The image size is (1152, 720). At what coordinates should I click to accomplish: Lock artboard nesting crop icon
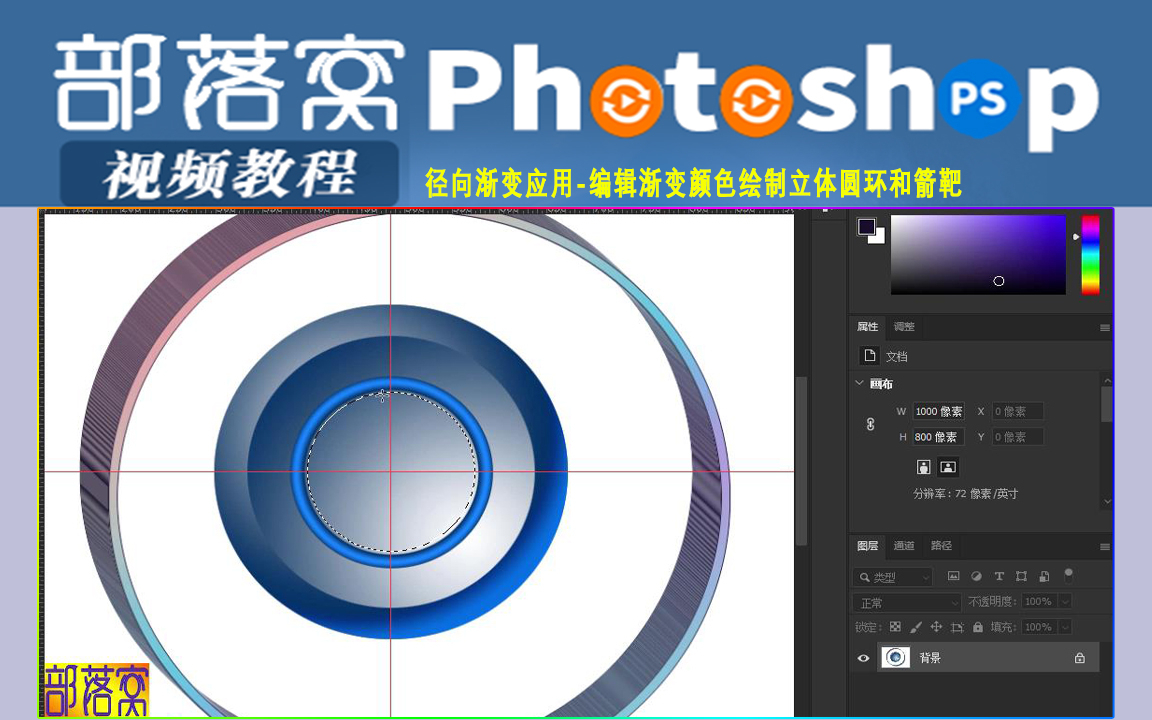tap(957, 627)
